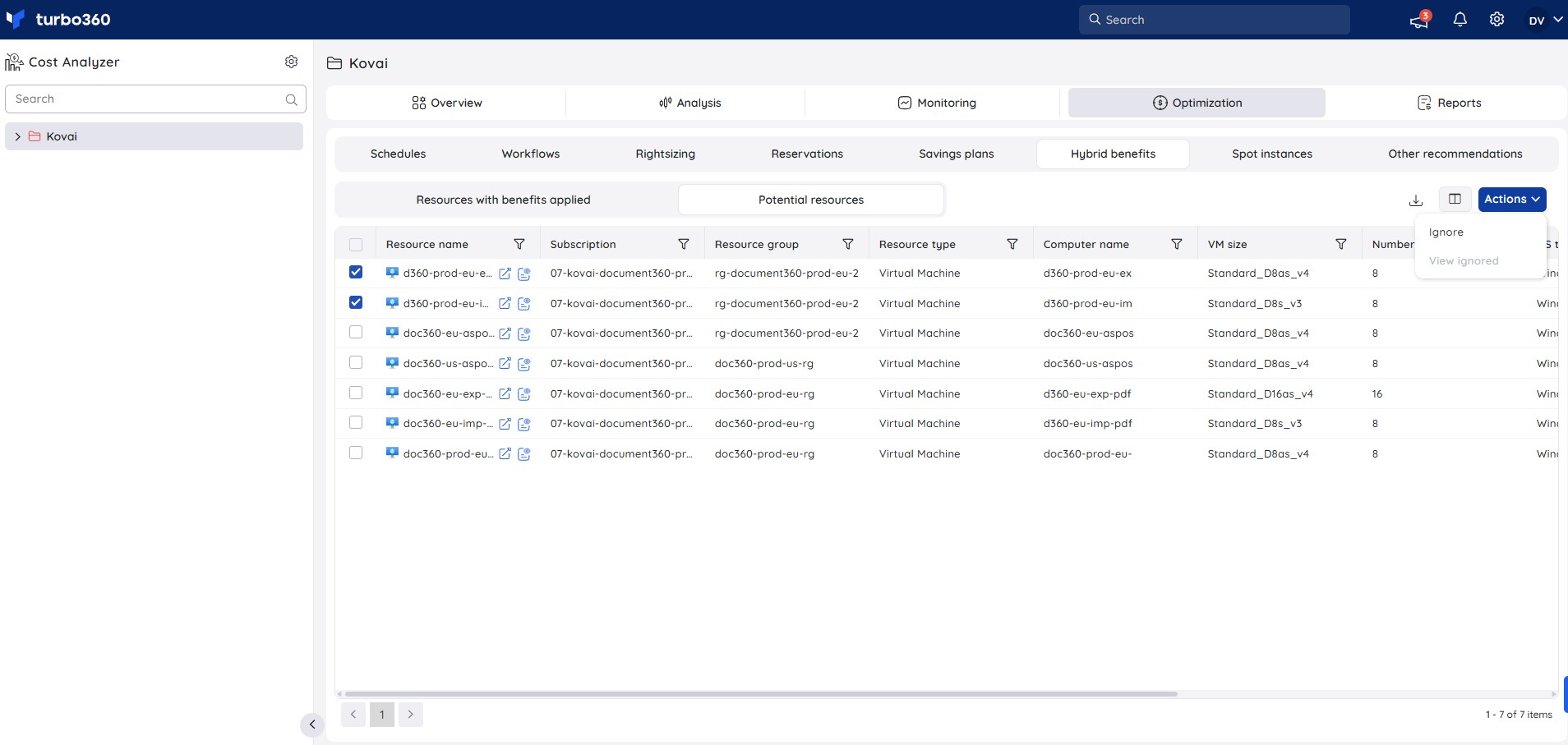Show Resources with benefits applied
This screenshot has width=1568, height=745.
(x=503, y=200)
